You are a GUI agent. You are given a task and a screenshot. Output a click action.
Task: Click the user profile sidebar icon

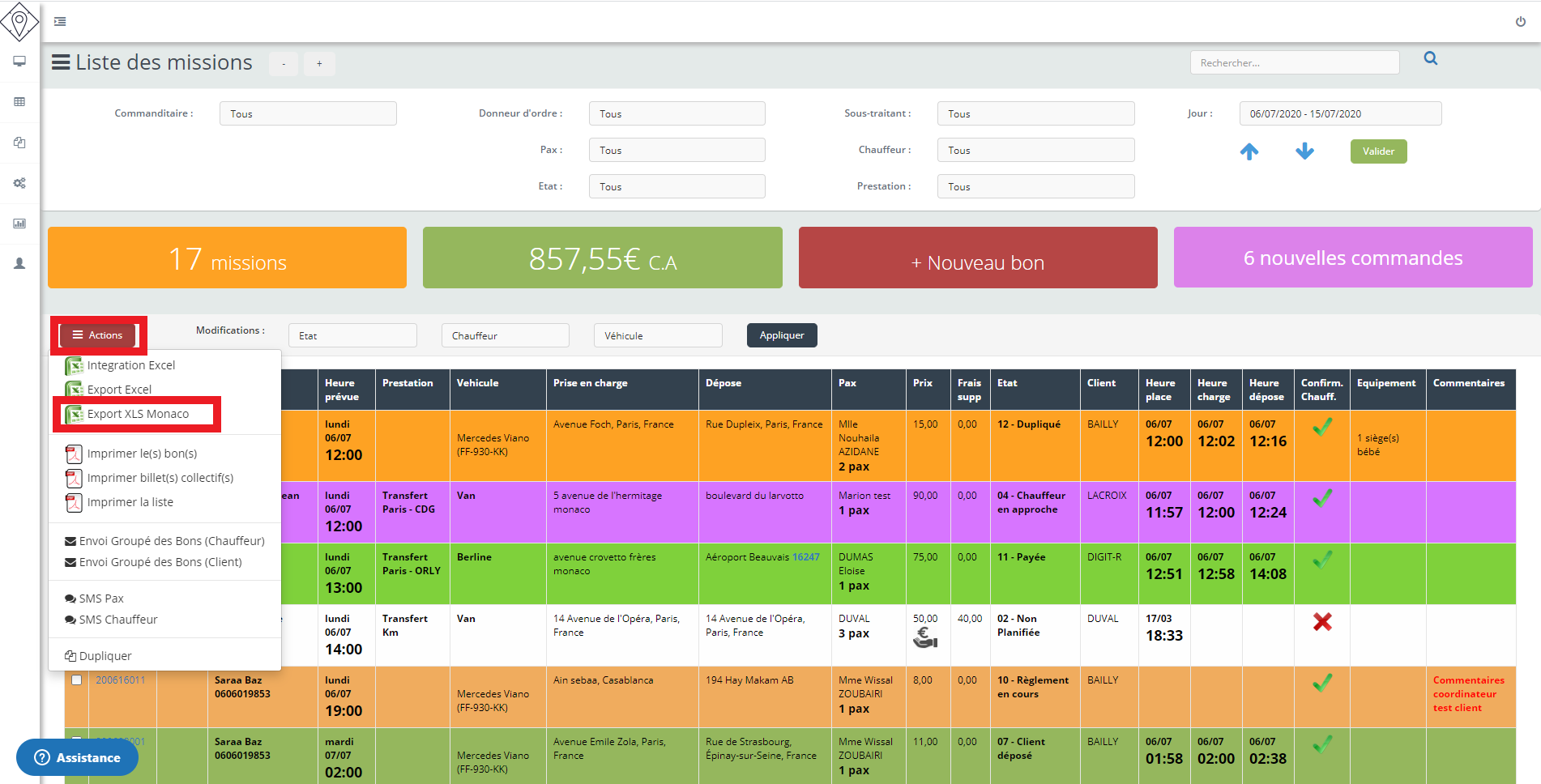(x=19, y=264)
